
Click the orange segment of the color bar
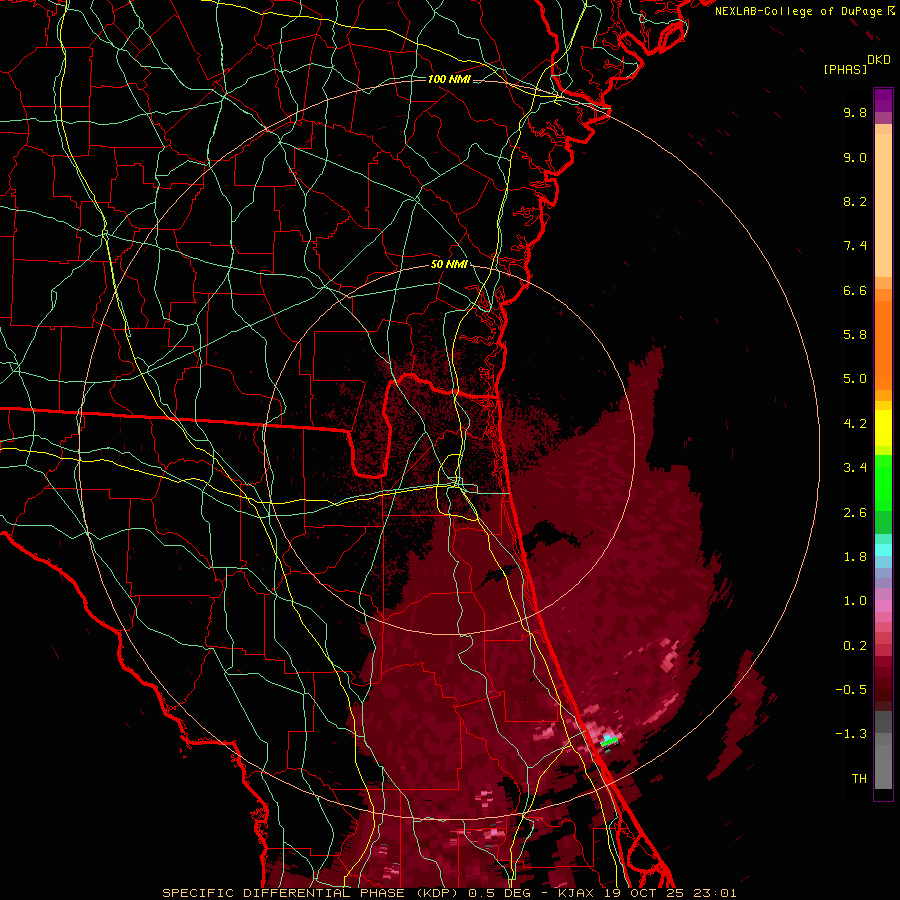(883, 344)
